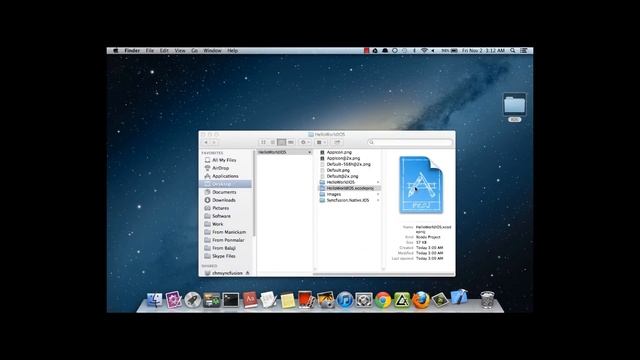The image size is (640, 360).
Task: Select Documents in sidebar
Action: (225, 192)
